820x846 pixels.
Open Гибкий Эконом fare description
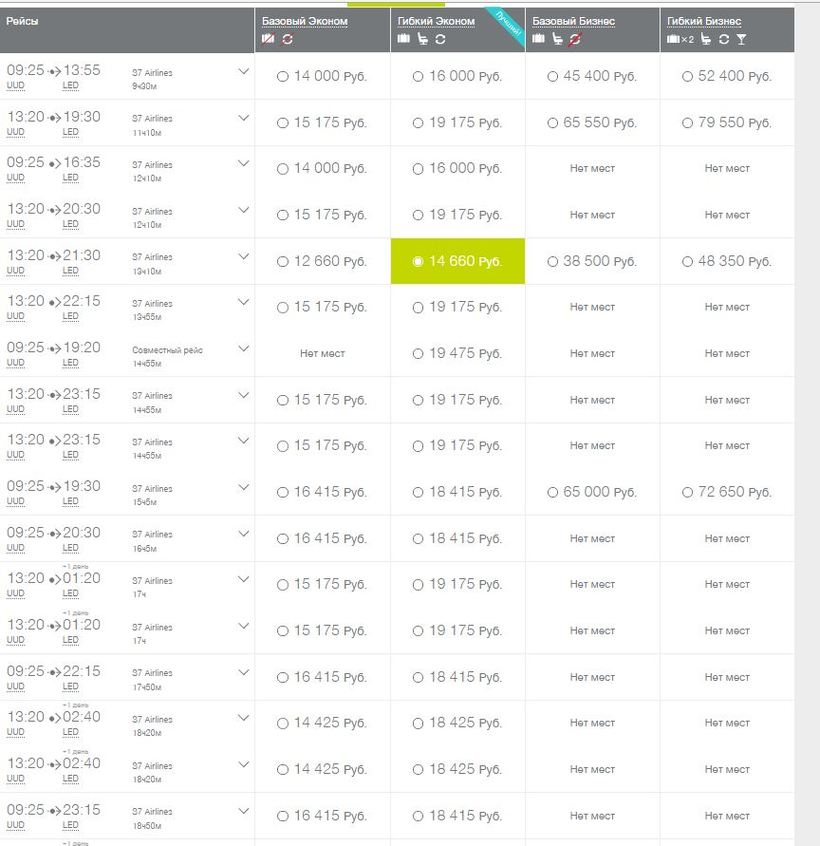pos(436,21)
